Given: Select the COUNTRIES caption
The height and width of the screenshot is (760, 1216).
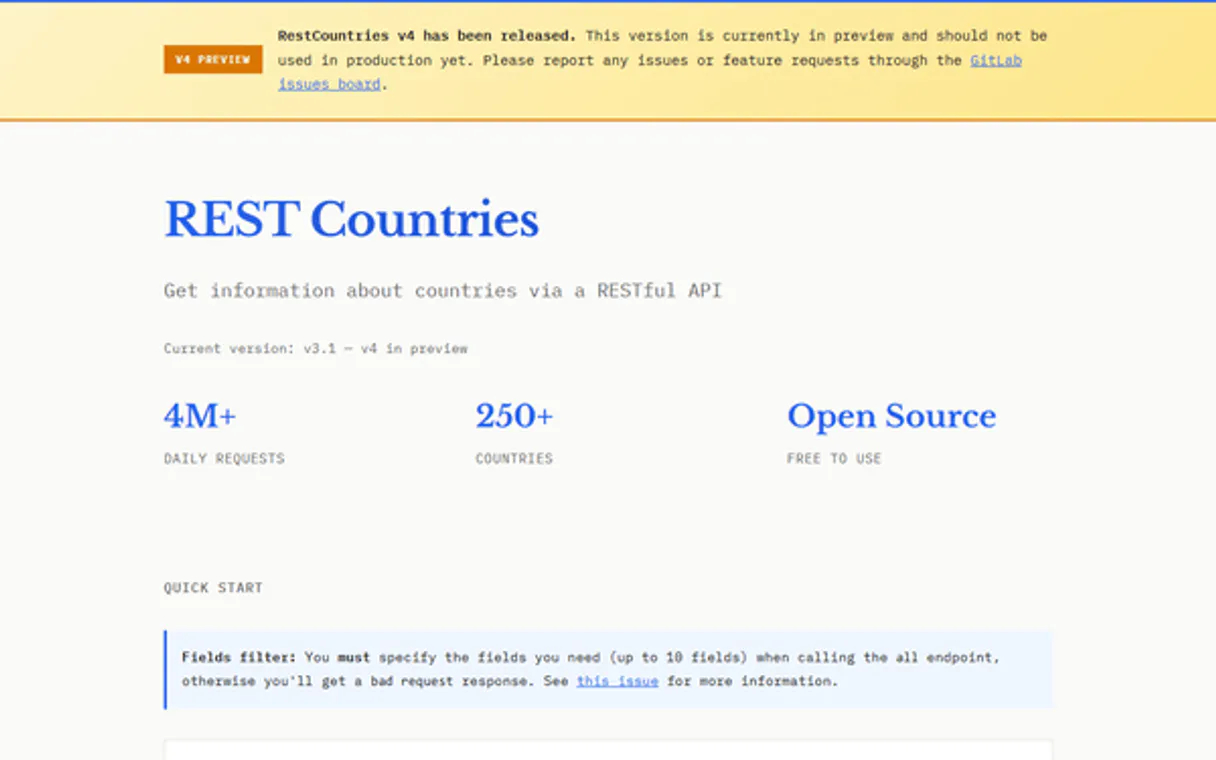Looking at the screenshot, I should tap(514, 458).
